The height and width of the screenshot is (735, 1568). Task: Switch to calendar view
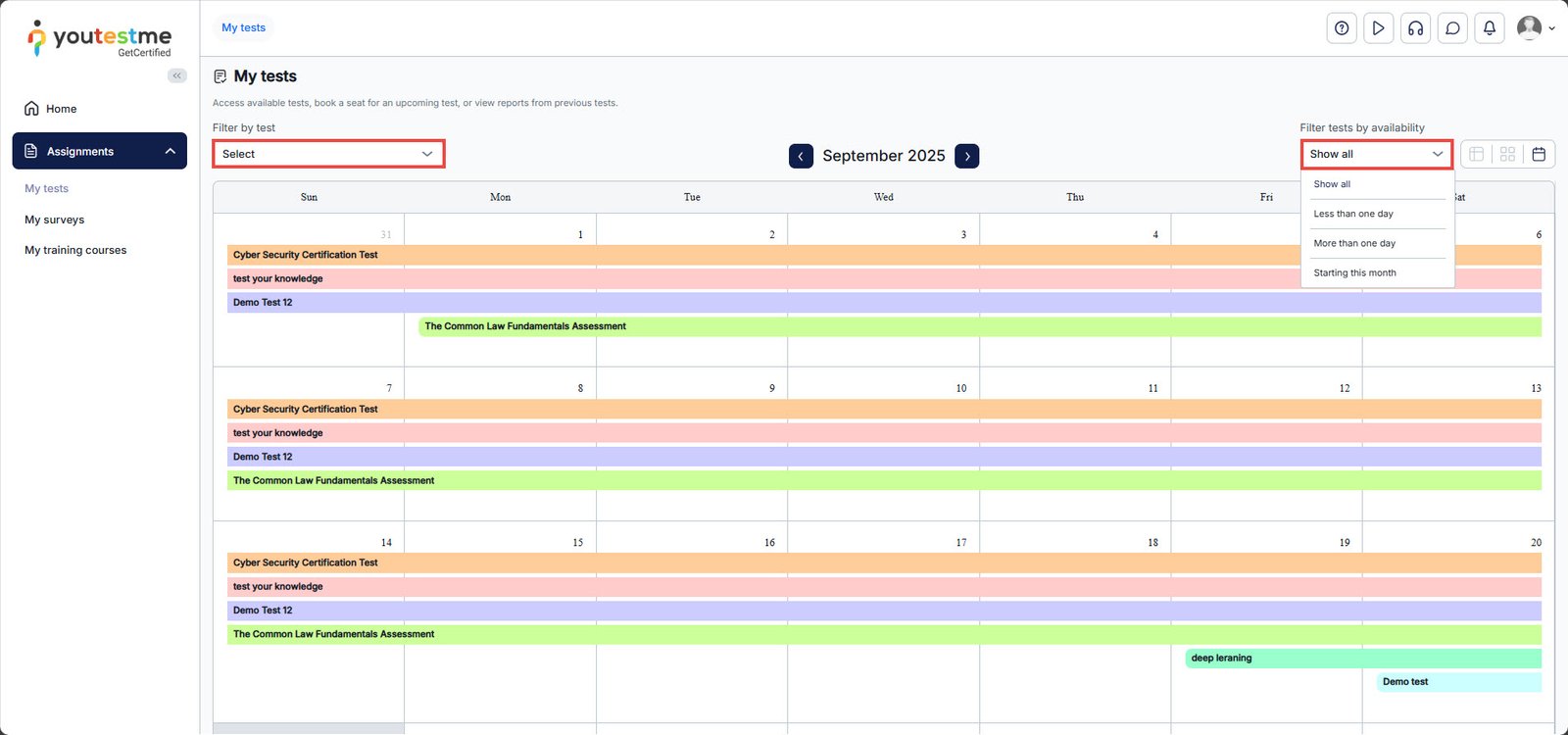1539,154
